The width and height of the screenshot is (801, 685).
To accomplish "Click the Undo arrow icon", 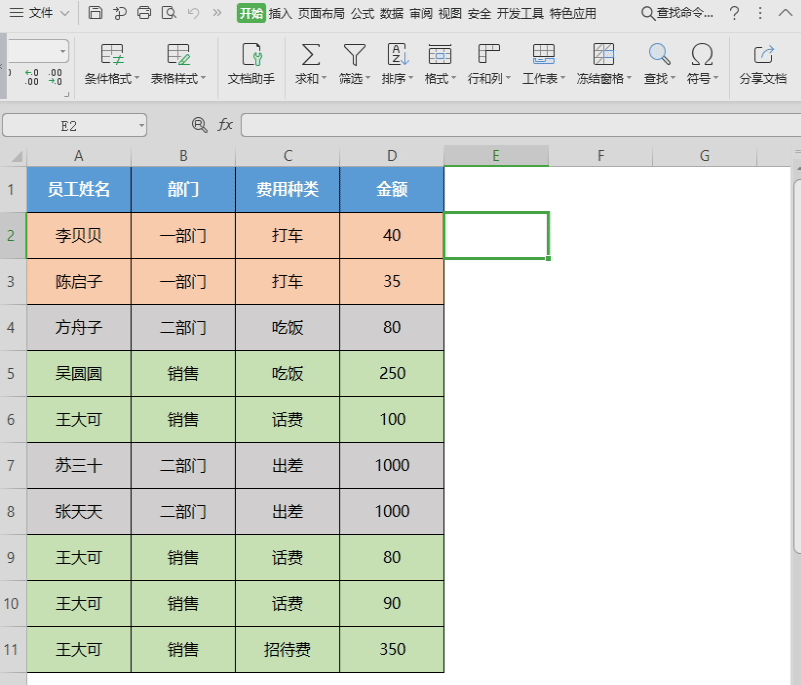I will [x=194, y=13].
